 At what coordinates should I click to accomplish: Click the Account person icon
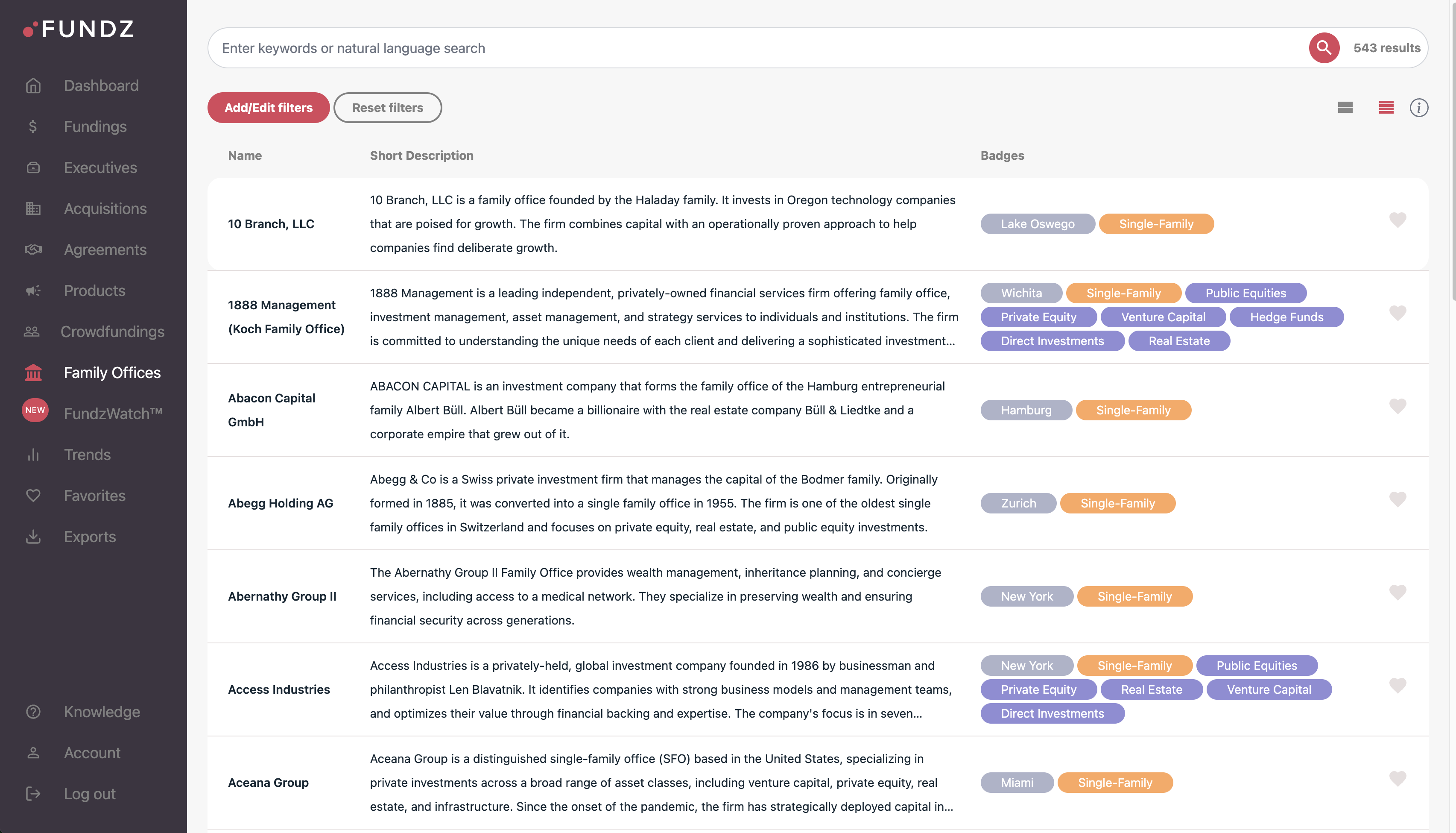pyautogui.click(x=33, y=753)
